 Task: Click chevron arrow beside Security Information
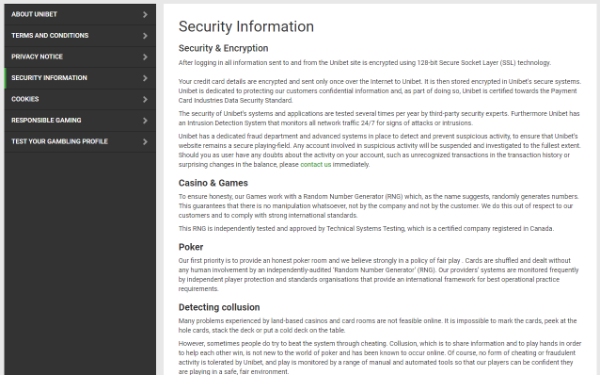click(145, 78)
